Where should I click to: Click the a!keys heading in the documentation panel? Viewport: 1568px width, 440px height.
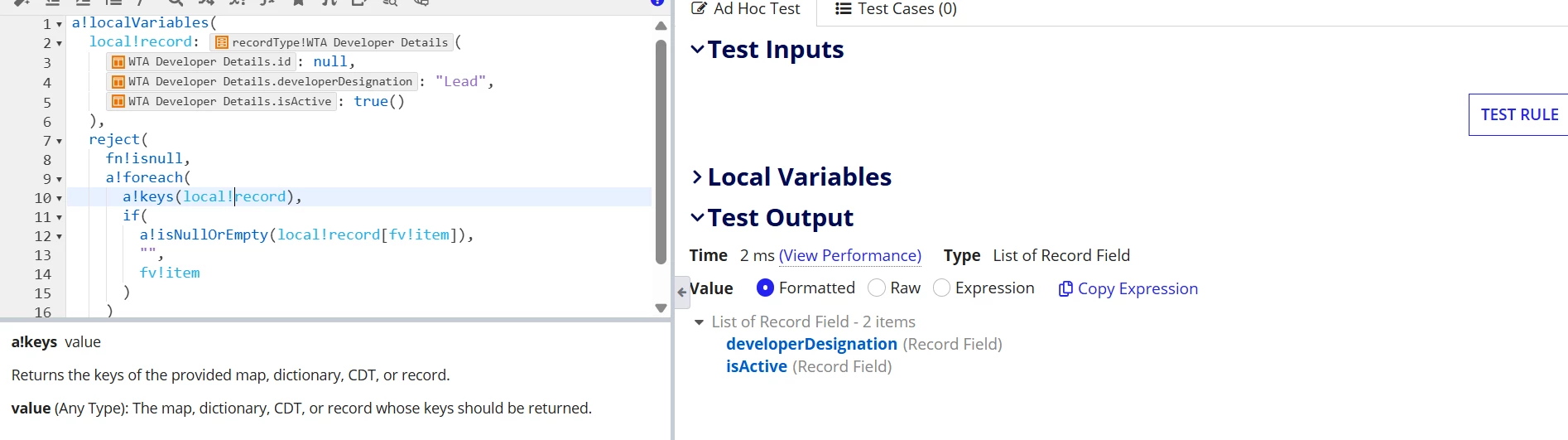(x=34, y=342)
